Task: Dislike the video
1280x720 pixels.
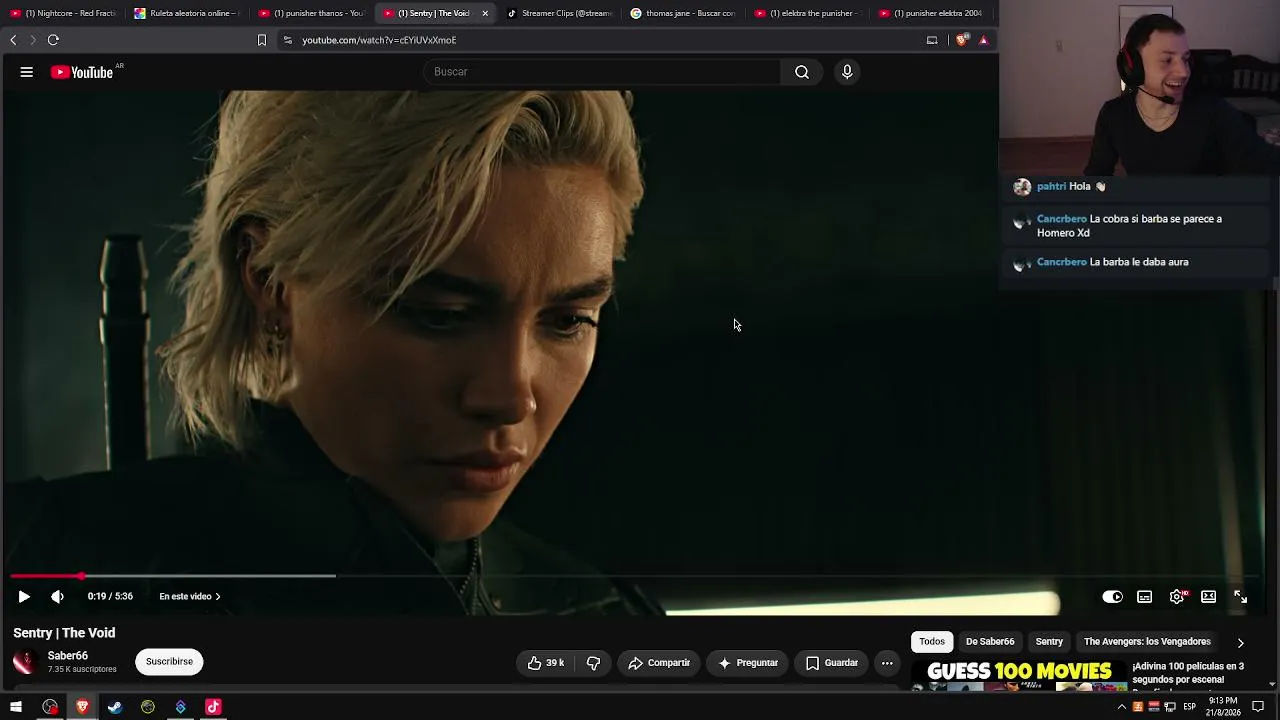Action: (x=593, y=663)
